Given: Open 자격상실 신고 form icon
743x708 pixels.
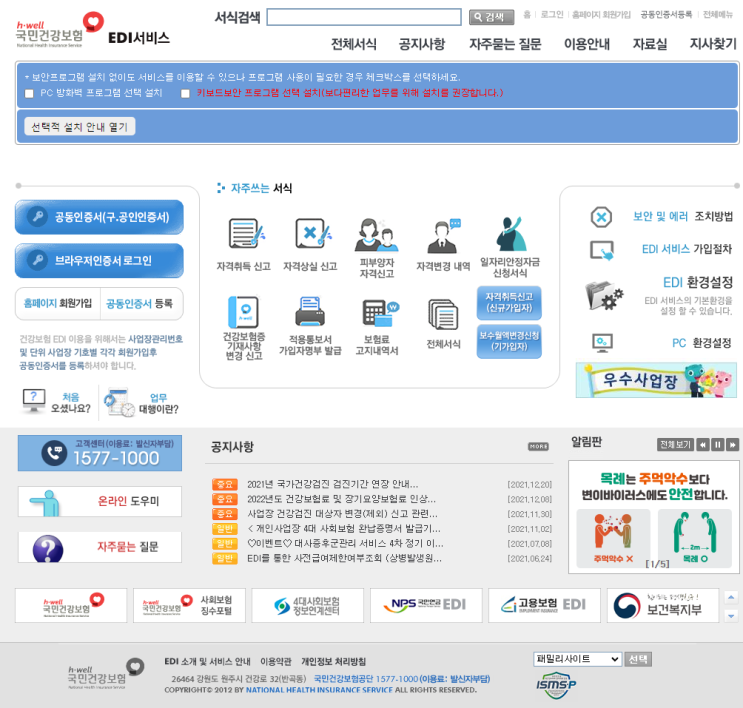Looking at the screenshot, I should 312,233.
